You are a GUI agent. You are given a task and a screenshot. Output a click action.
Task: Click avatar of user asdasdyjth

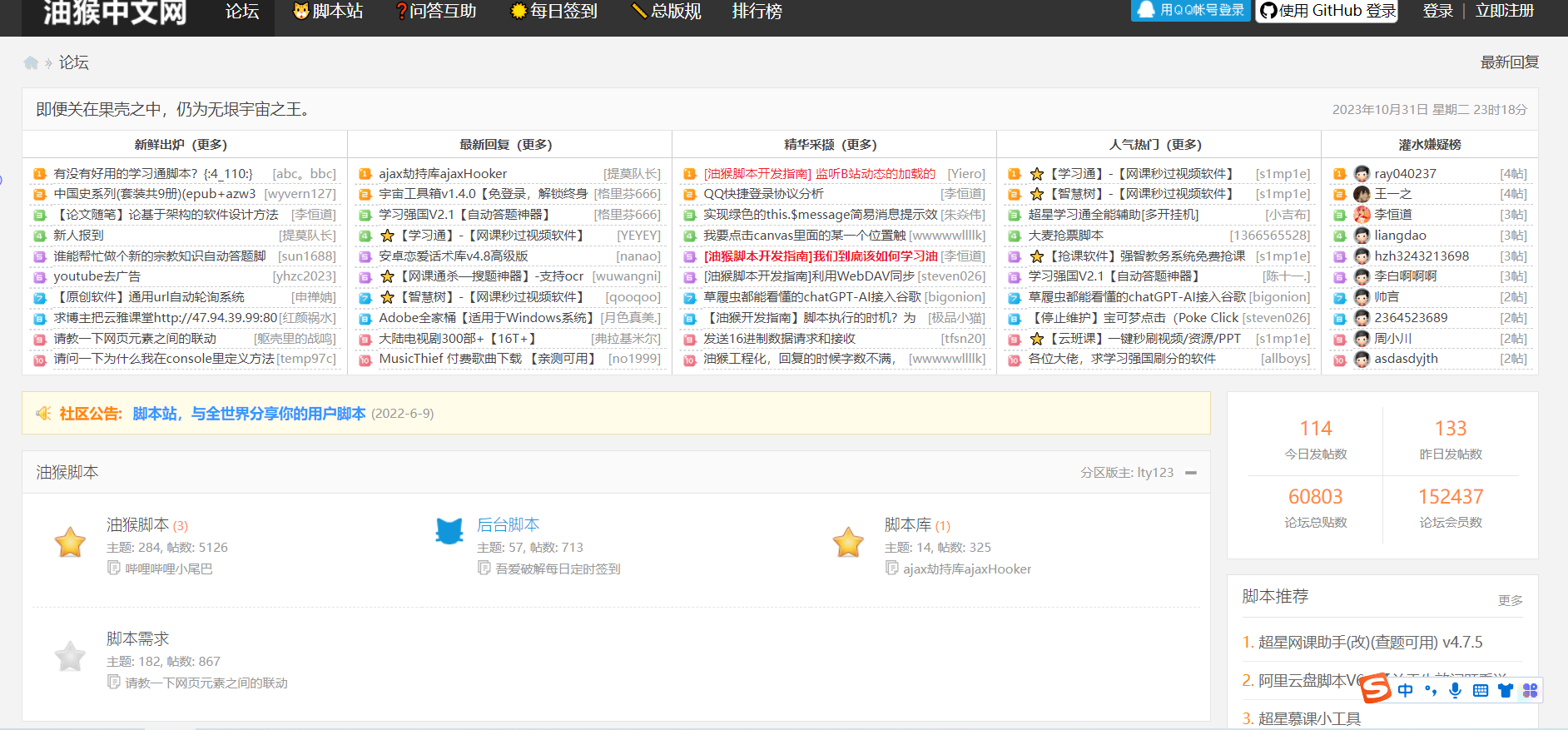point(1362,359)
